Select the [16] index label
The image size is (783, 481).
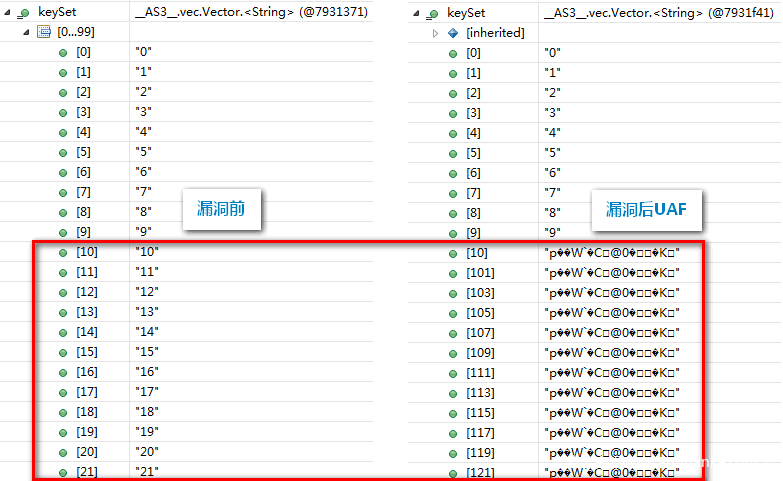click(87, 372)
